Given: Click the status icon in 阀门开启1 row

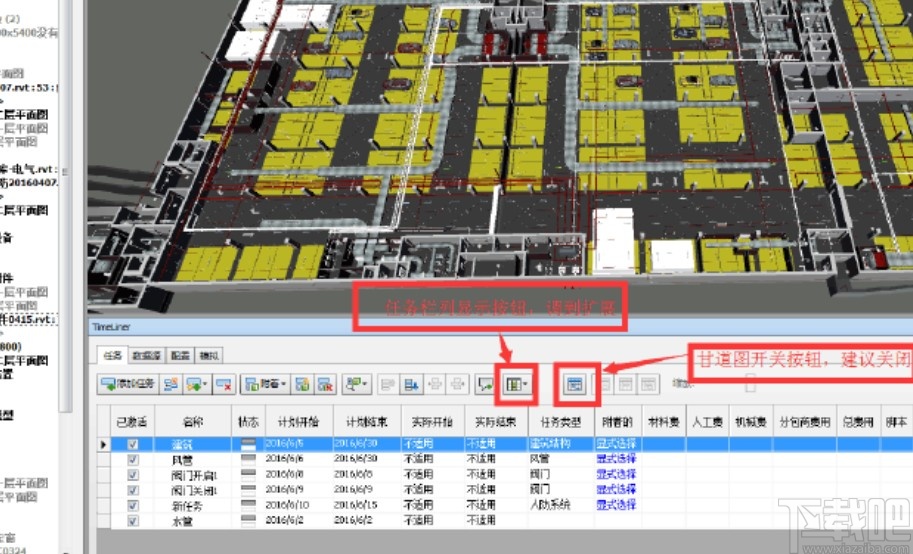Looking at the screenshot, I should point(248,475).
